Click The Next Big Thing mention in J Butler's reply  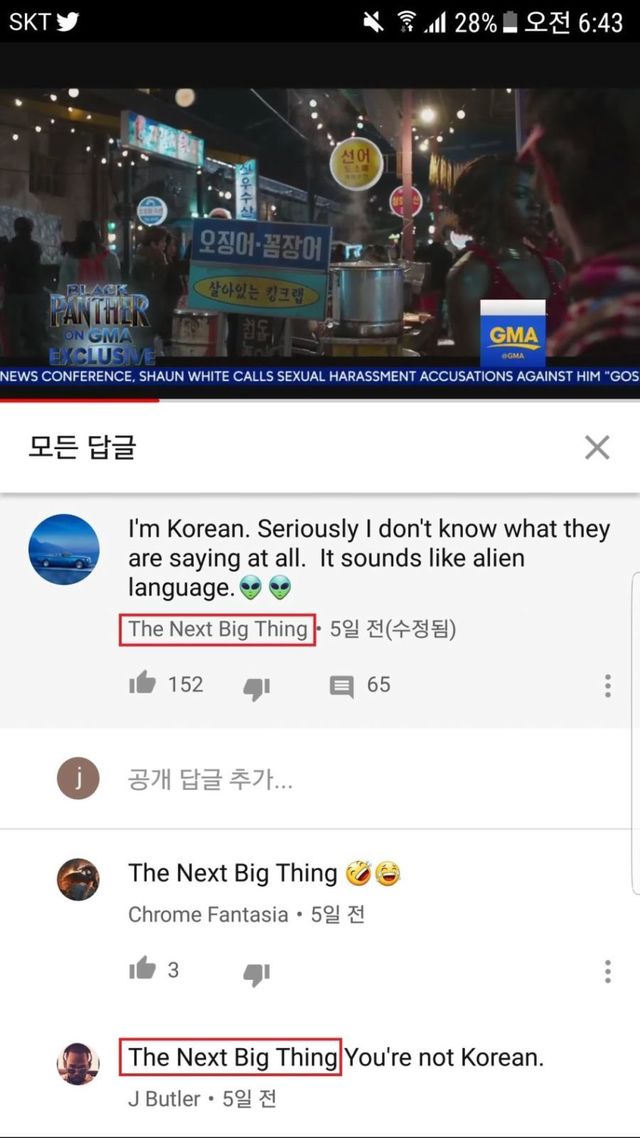click(231, 1057)
